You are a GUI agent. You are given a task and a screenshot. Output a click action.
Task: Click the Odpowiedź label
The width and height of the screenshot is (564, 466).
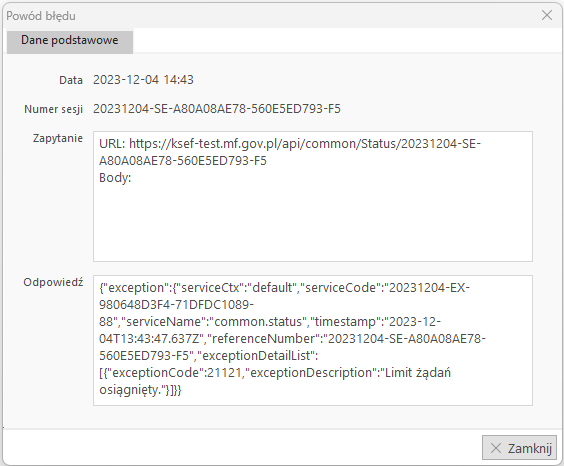point(53,283)
